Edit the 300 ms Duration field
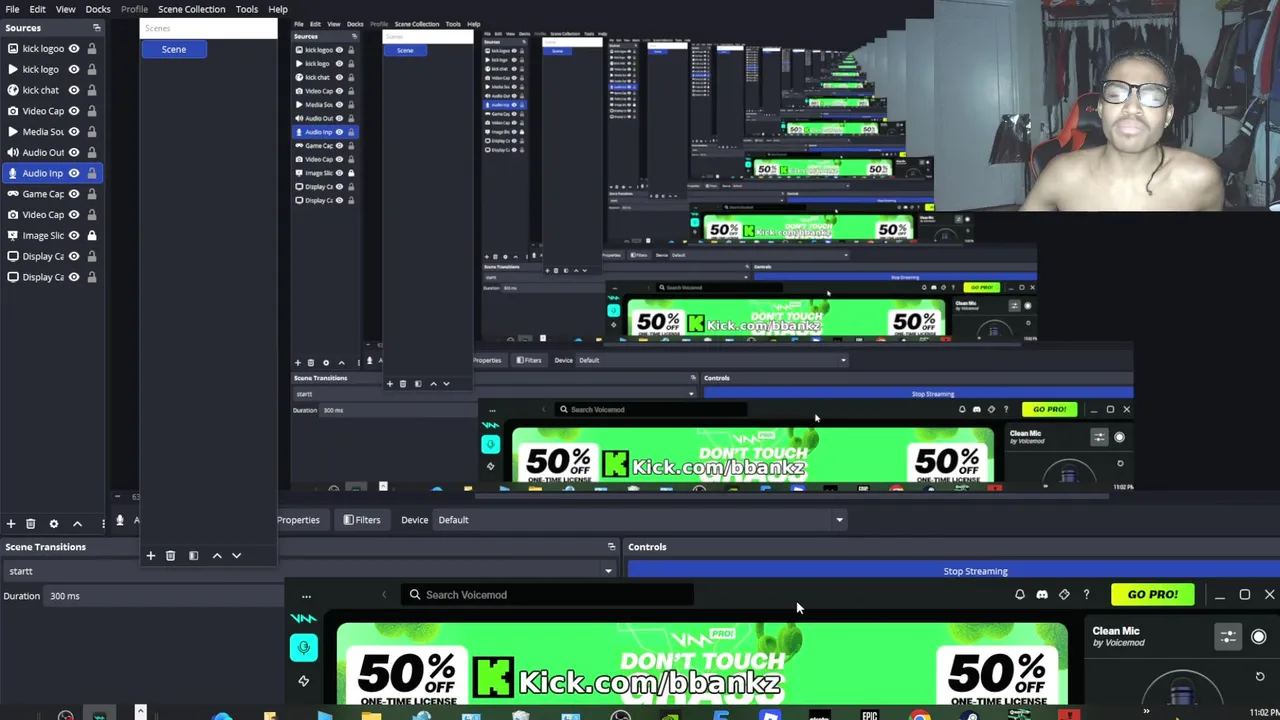Image resolution: width=1280 pixels, height=720 pixels. tap(162, 596)
